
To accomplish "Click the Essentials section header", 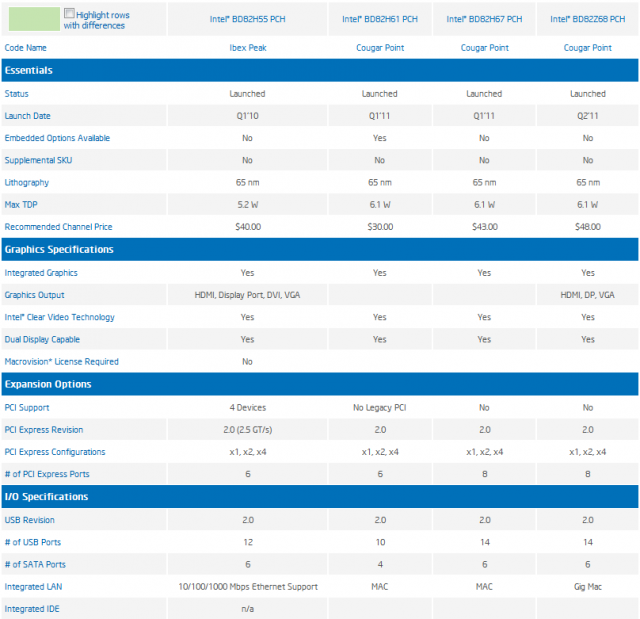I will 320,70.
